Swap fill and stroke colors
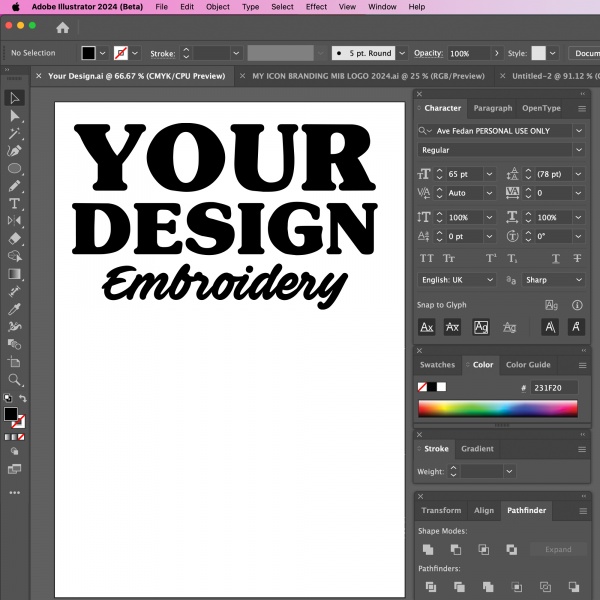 (x=23, y=398)
